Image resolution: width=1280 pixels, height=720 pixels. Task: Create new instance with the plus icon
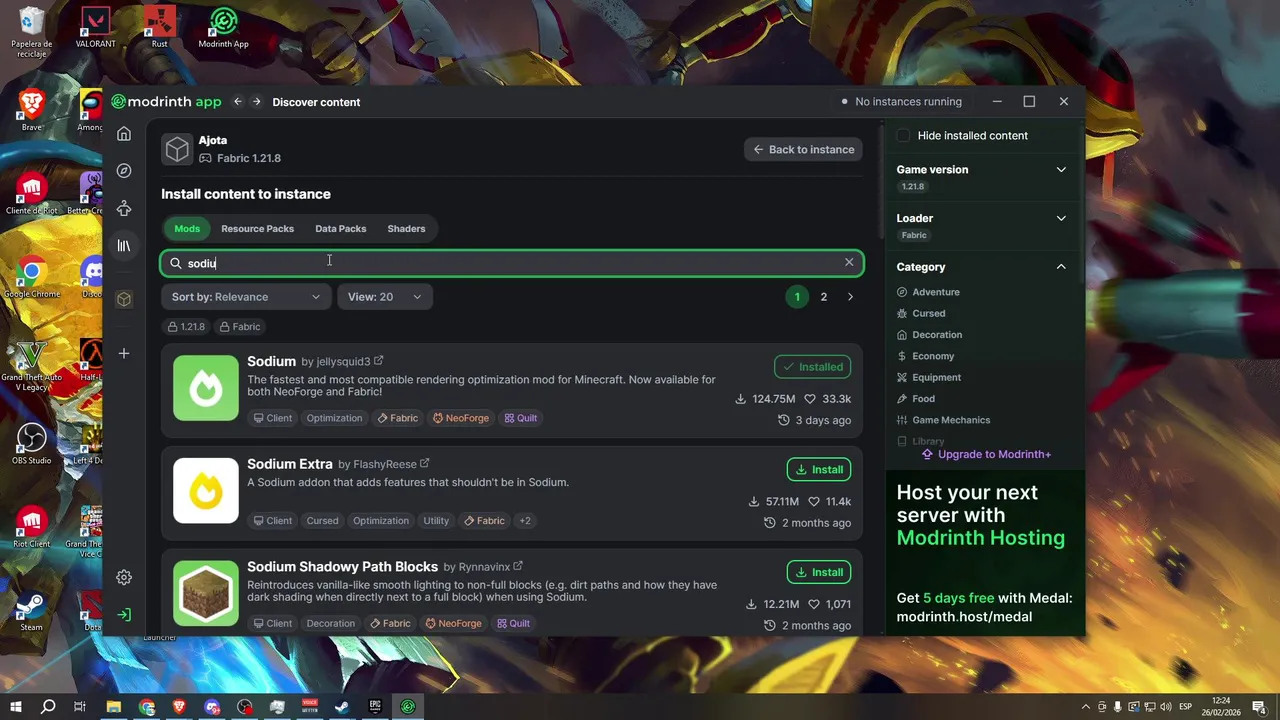click(124, 353)
